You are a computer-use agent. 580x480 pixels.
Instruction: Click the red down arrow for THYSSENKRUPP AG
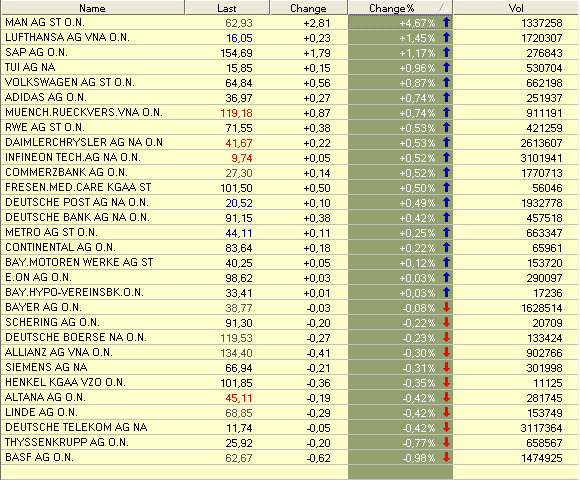446,442
